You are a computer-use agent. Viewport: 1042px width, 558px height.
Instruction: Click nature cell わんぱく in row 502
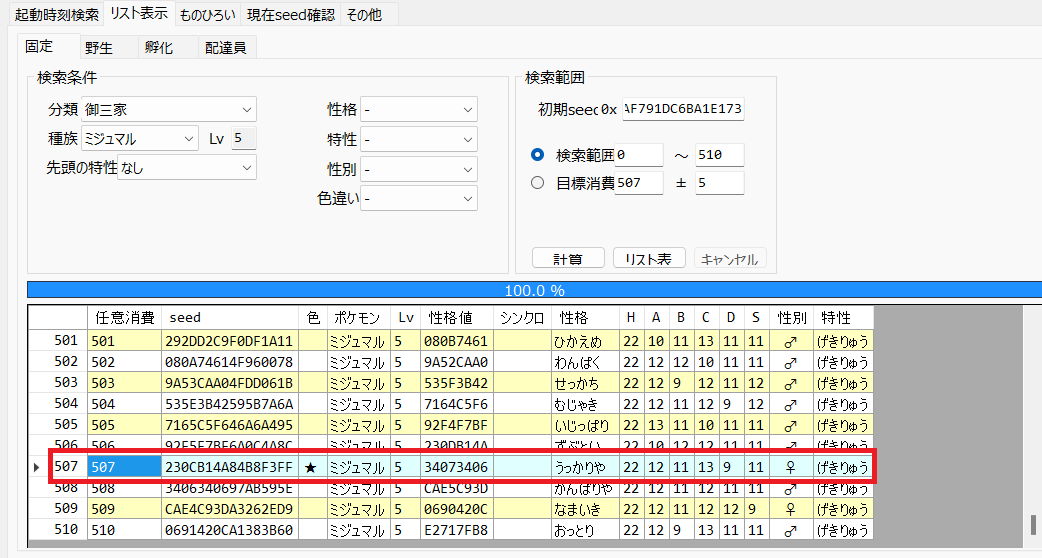click(585, 362)
